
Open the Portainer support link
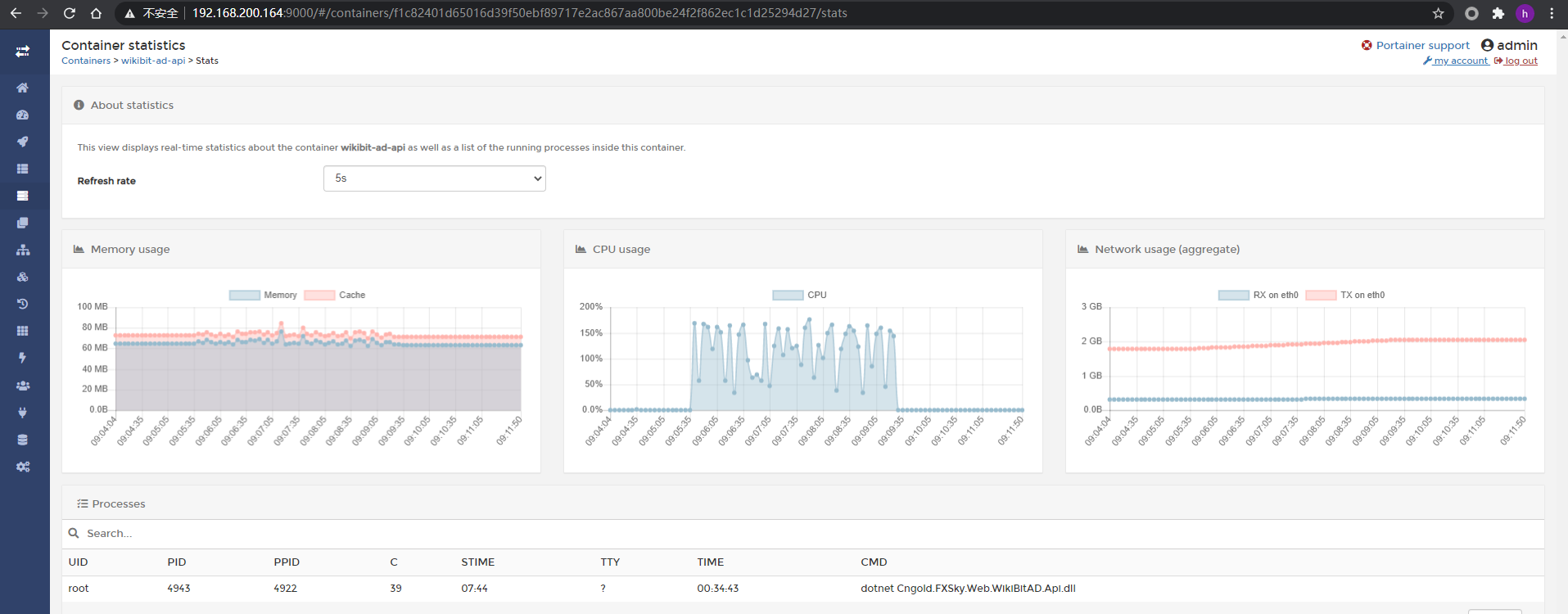click(1416, 45)
